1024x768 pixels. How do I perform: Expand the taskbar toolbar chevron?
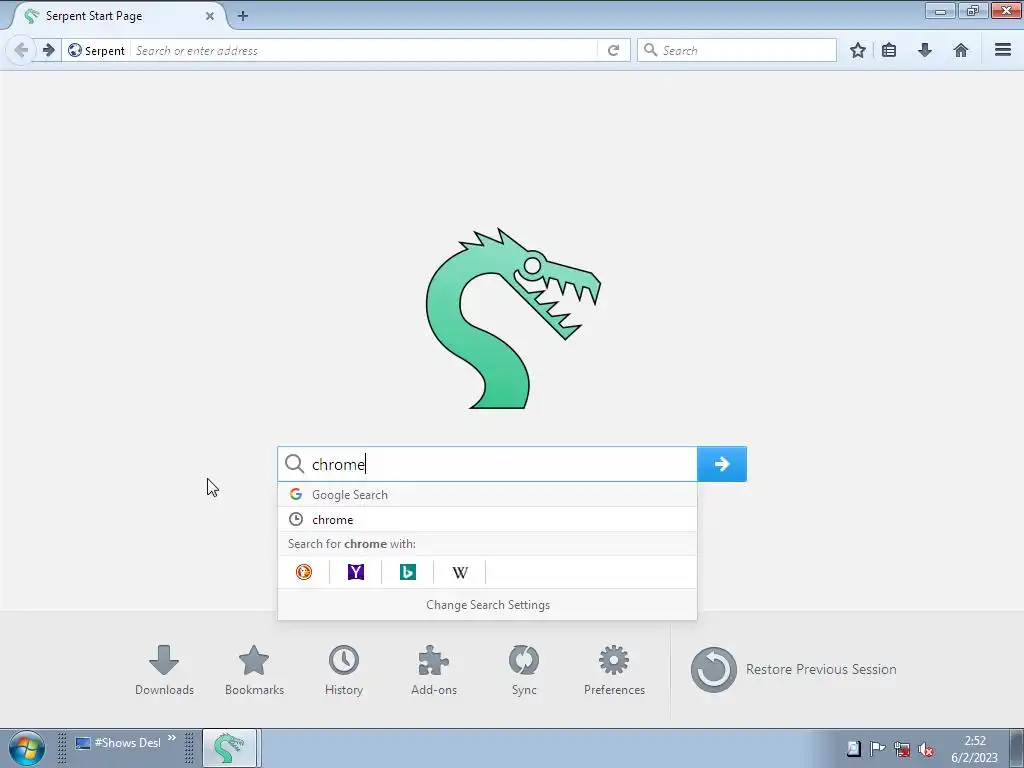point(172,739)
